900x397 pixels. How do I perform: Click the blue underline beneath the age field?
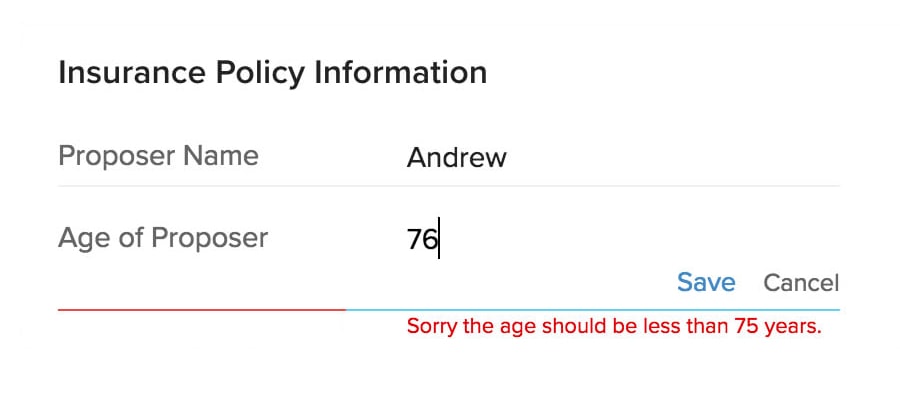[593, 310]
